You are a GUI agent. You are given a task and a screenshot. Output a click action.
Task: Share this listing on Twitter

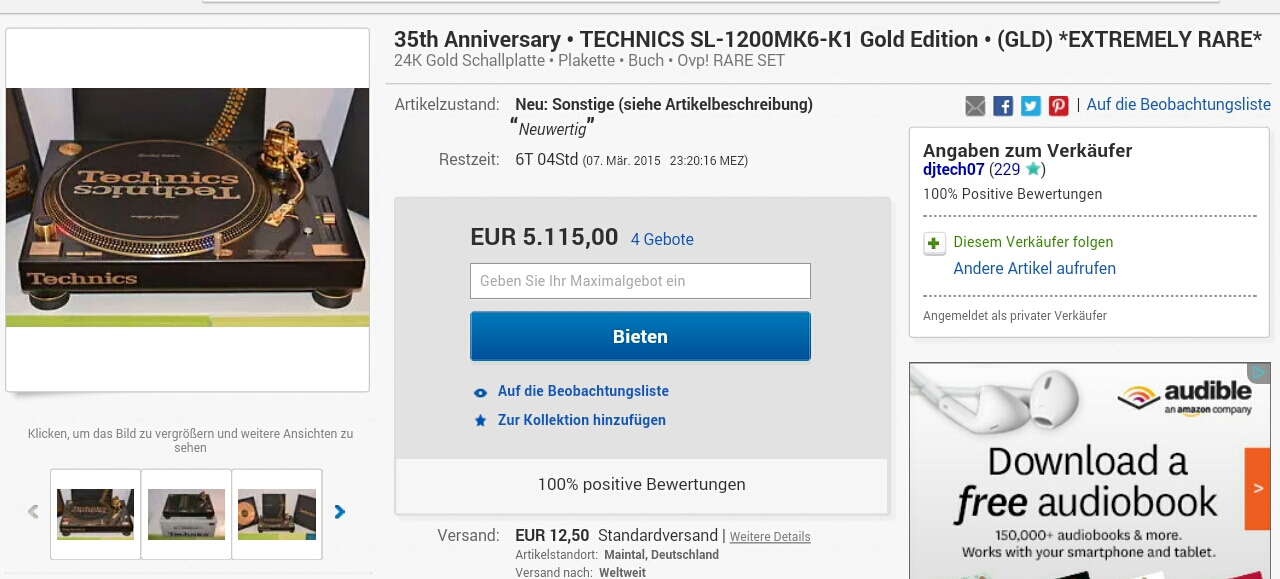(1031, 106)
